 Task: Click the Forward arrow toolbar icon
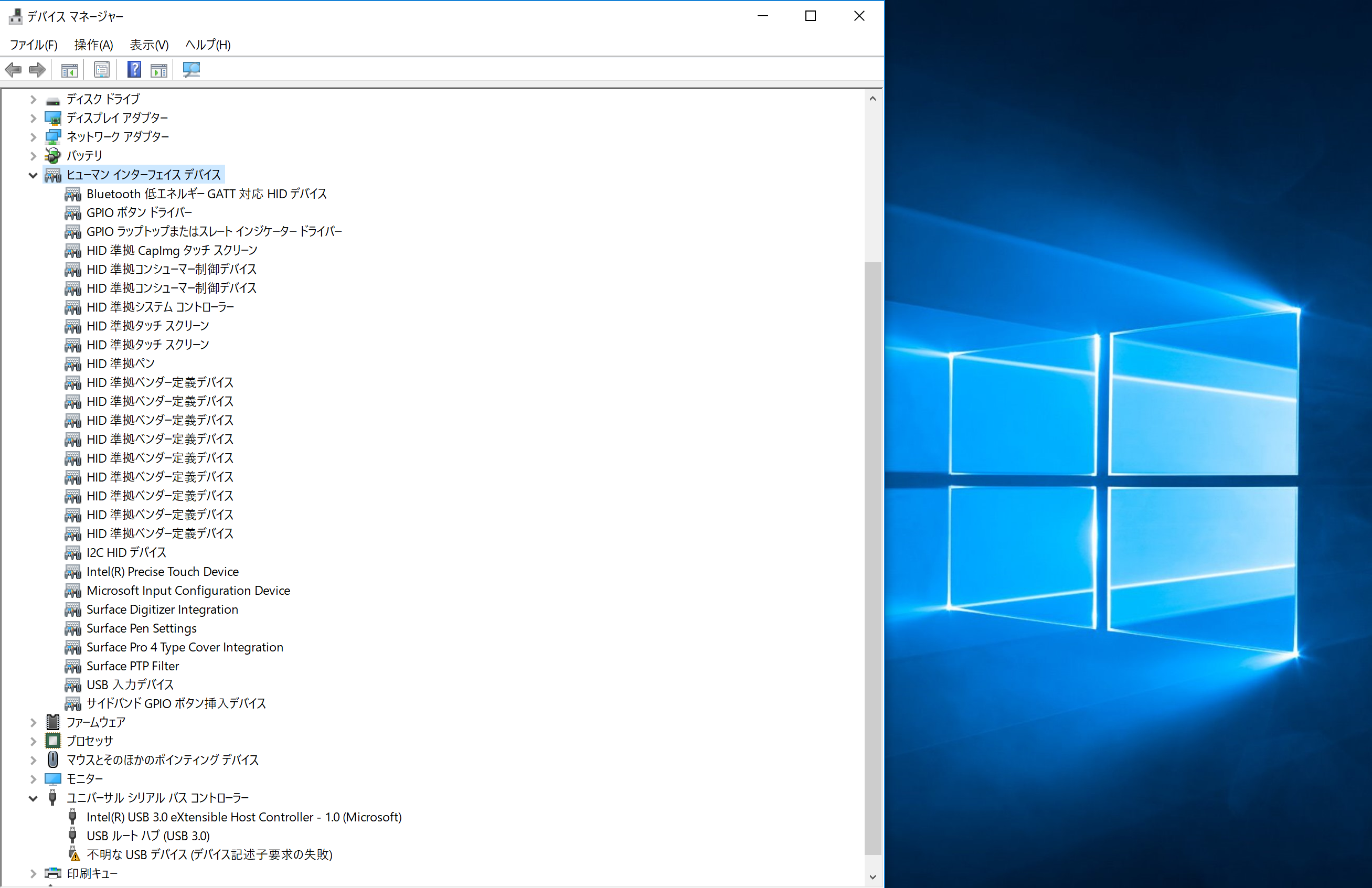37,70
